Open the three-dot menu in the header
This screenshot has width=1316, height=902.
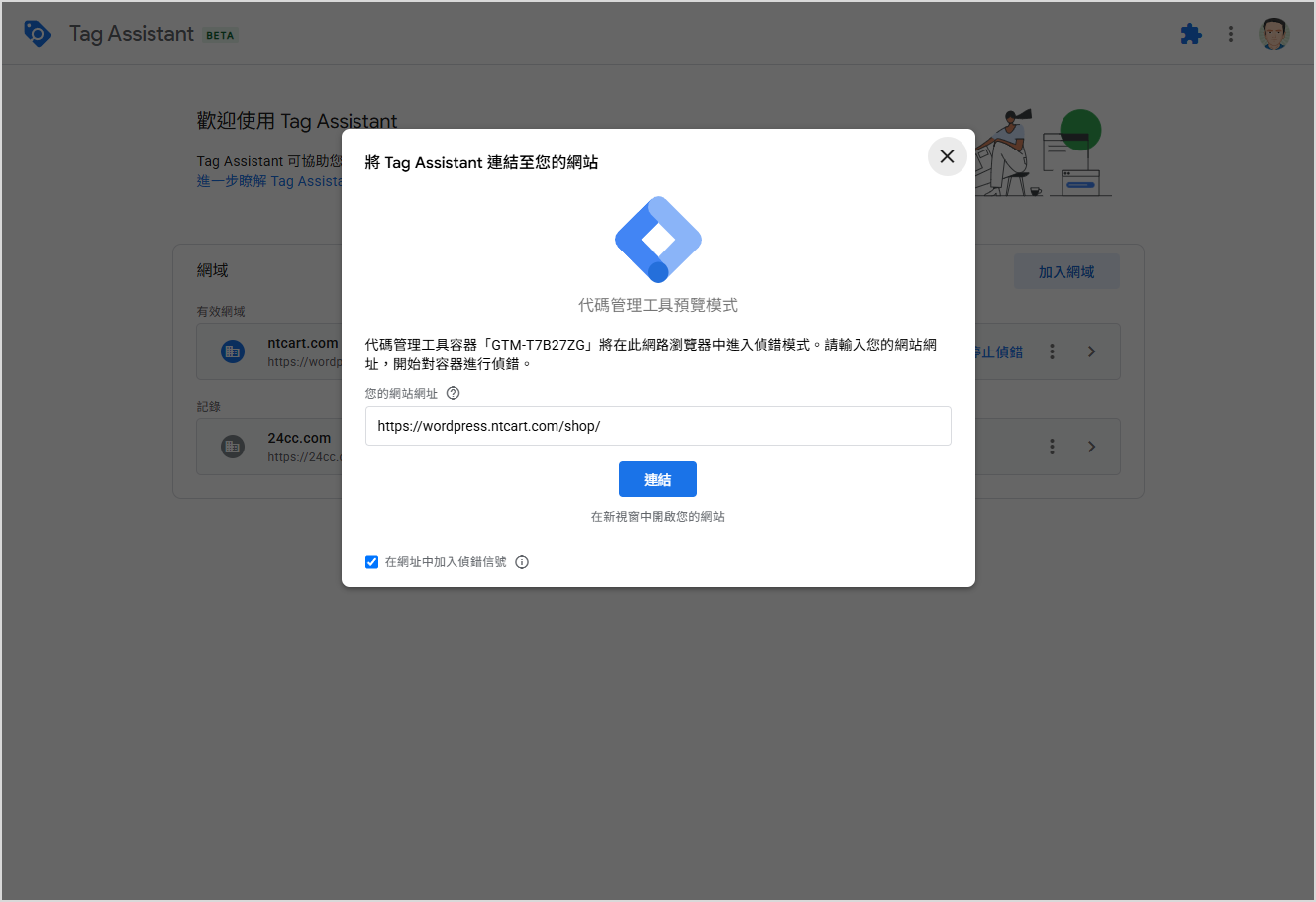click(x=1231, y=34)
